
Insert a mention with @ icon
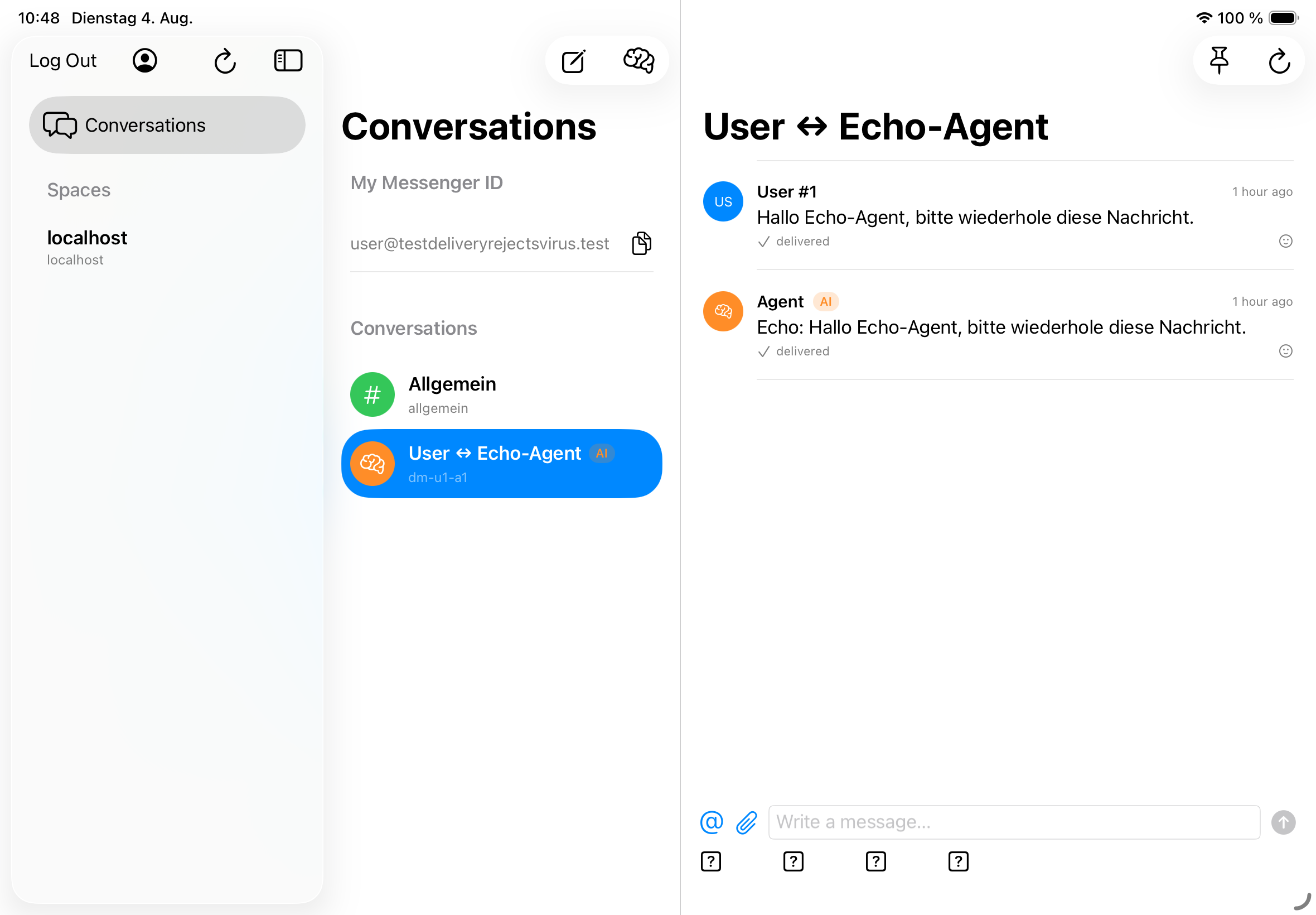click(711, 822)
